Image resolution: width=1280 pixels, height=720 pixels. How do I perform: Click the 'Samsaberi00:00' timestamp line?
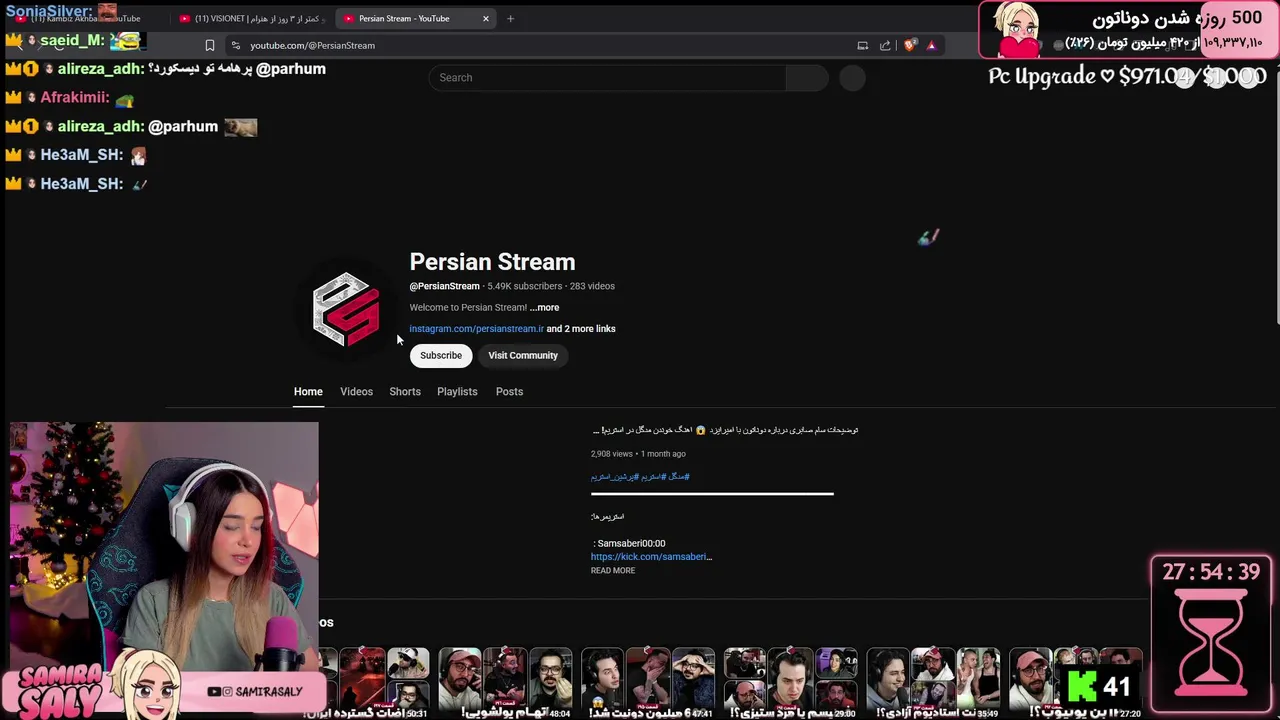(x=630, y=544)
